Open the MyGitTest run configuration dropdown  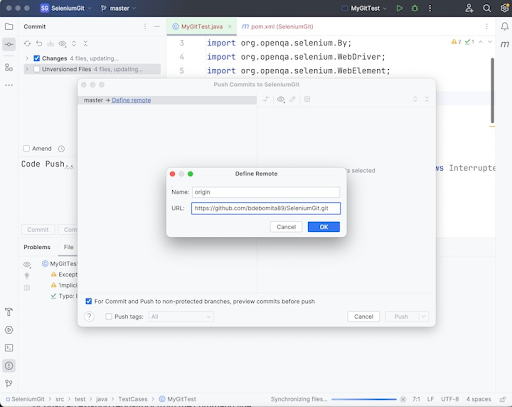tap(364, 8)
